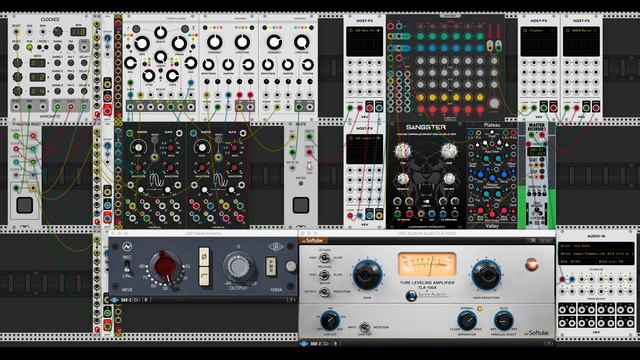The image size is (640, 360).
Task: Click the START button on Master Recorder
Action: (542, 160)
